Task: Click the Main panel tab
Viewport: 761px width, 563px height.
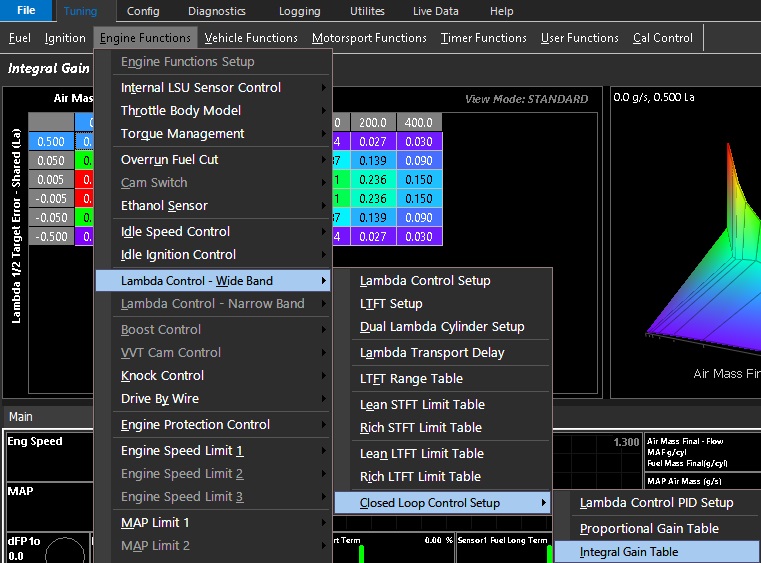Action: point(20,417)
